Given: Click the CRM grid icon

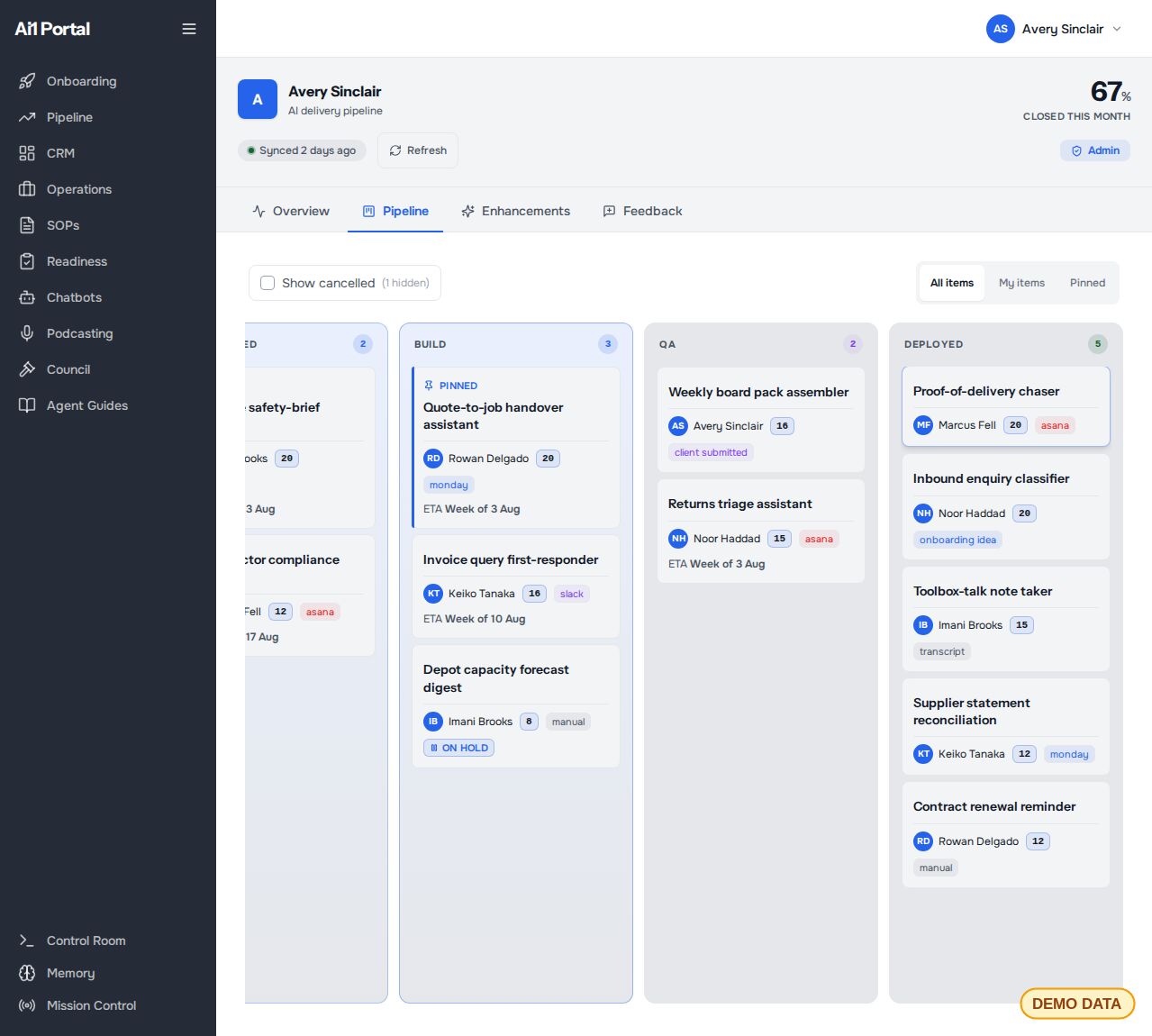Looking at the screenshot, I should 27,153.
